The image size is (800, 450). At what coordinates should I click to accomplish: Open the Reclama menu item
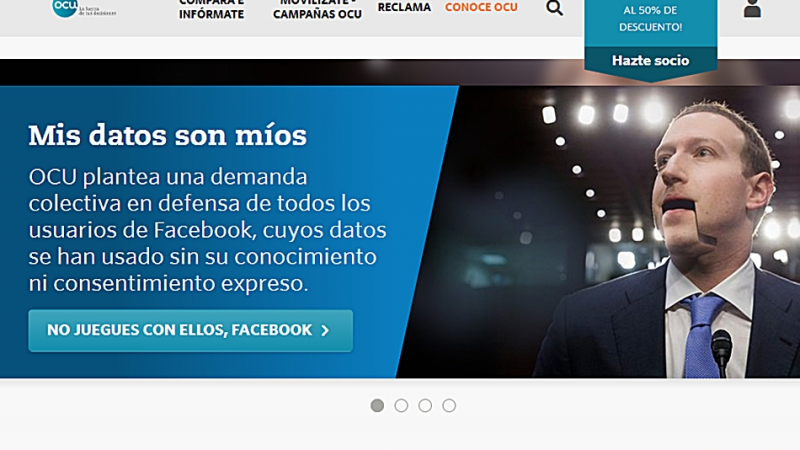[x=404, y=7]
